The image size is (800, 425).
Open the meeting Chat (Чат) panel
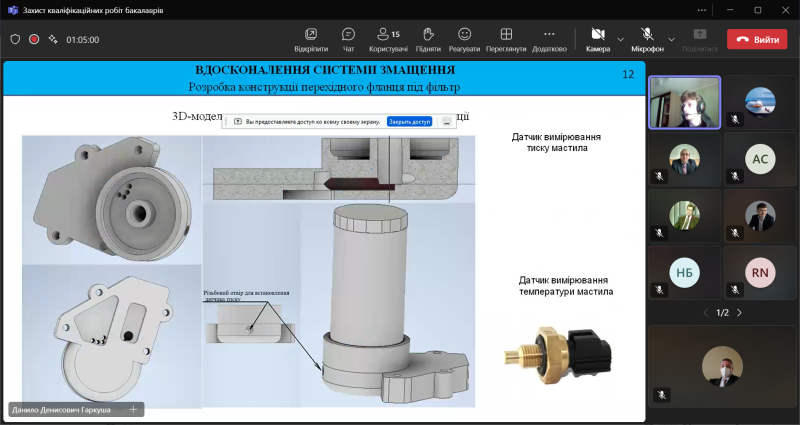pos(348,39)
